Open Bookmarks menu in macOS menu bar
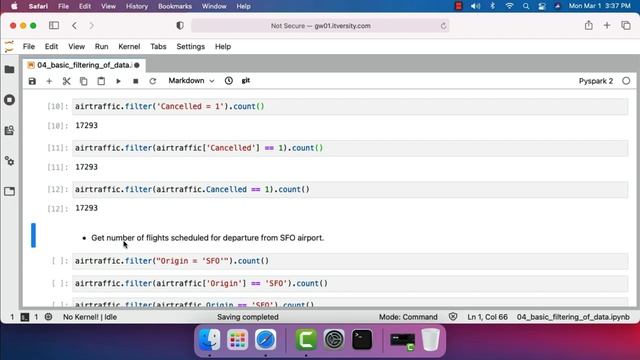 175,6
